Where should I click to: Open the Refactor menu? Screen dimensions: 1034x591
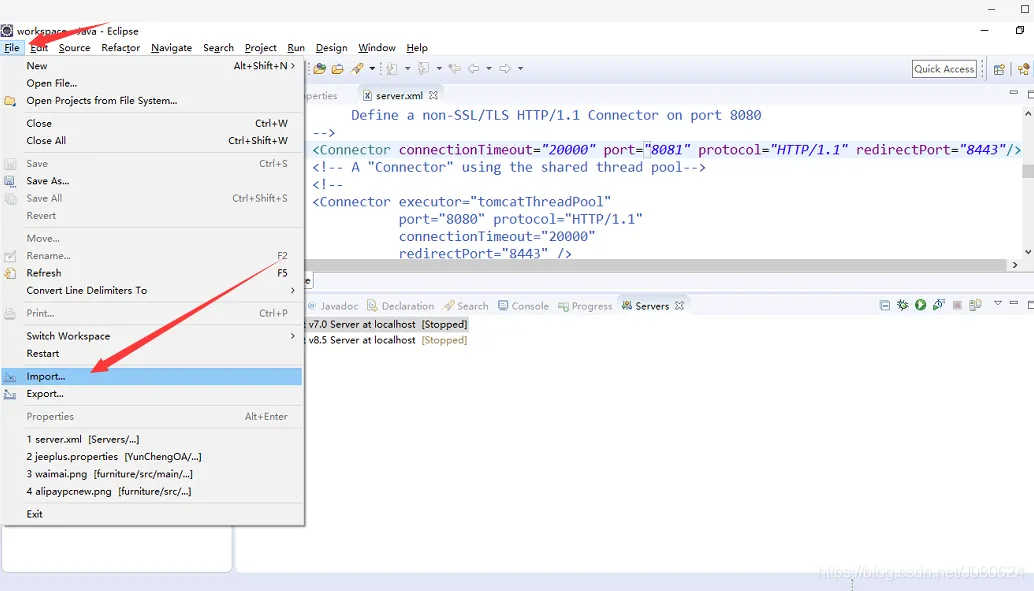tap(121, 47)
